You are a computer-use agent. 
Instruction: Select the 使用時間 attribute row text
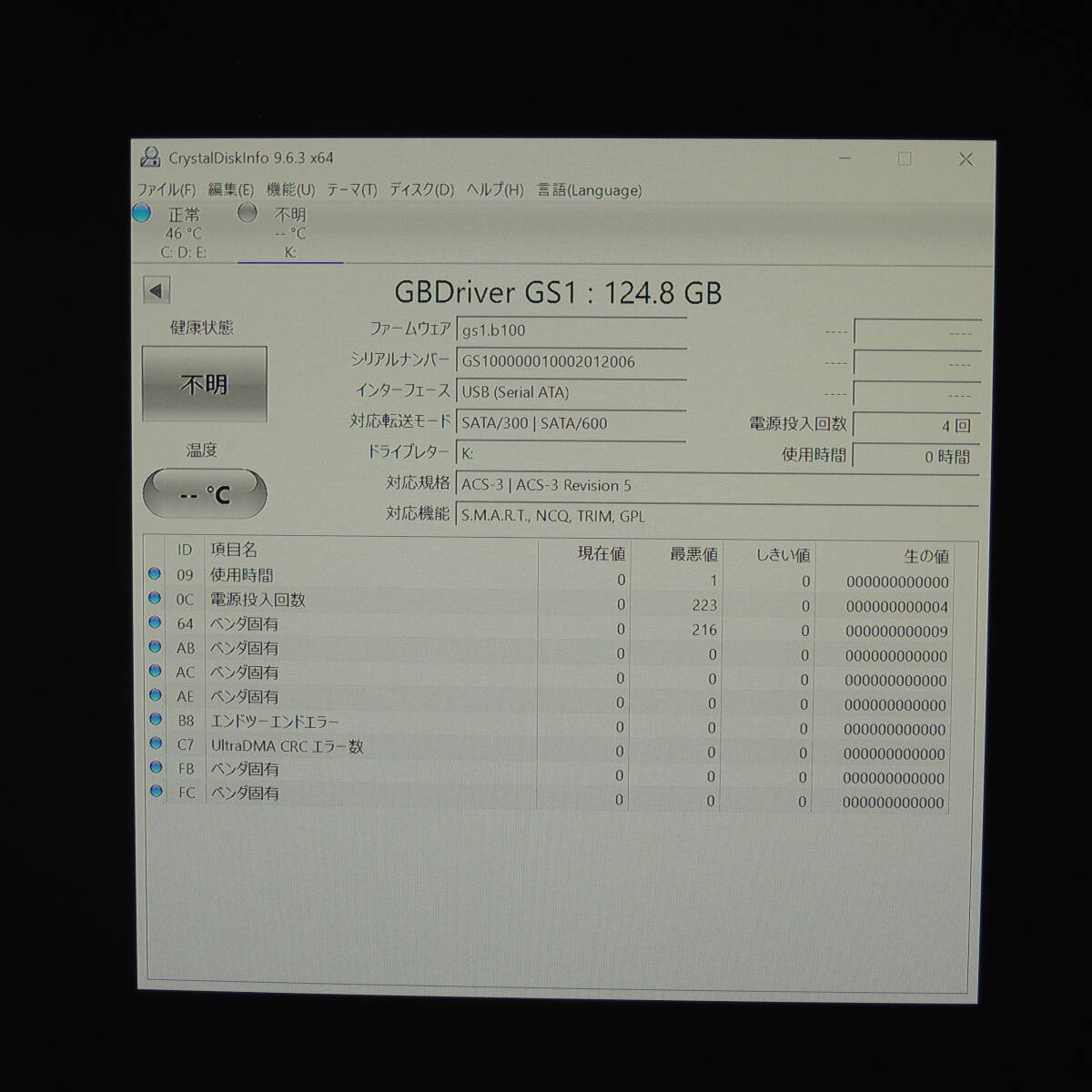click(x=242, y=575)
